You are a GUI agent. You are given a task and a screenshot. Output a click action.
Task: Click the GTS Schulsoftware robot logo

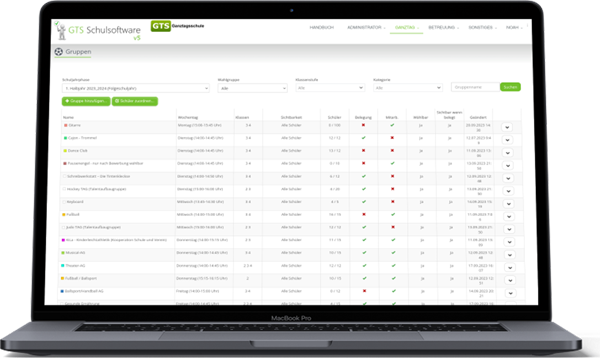pos(60,31)
